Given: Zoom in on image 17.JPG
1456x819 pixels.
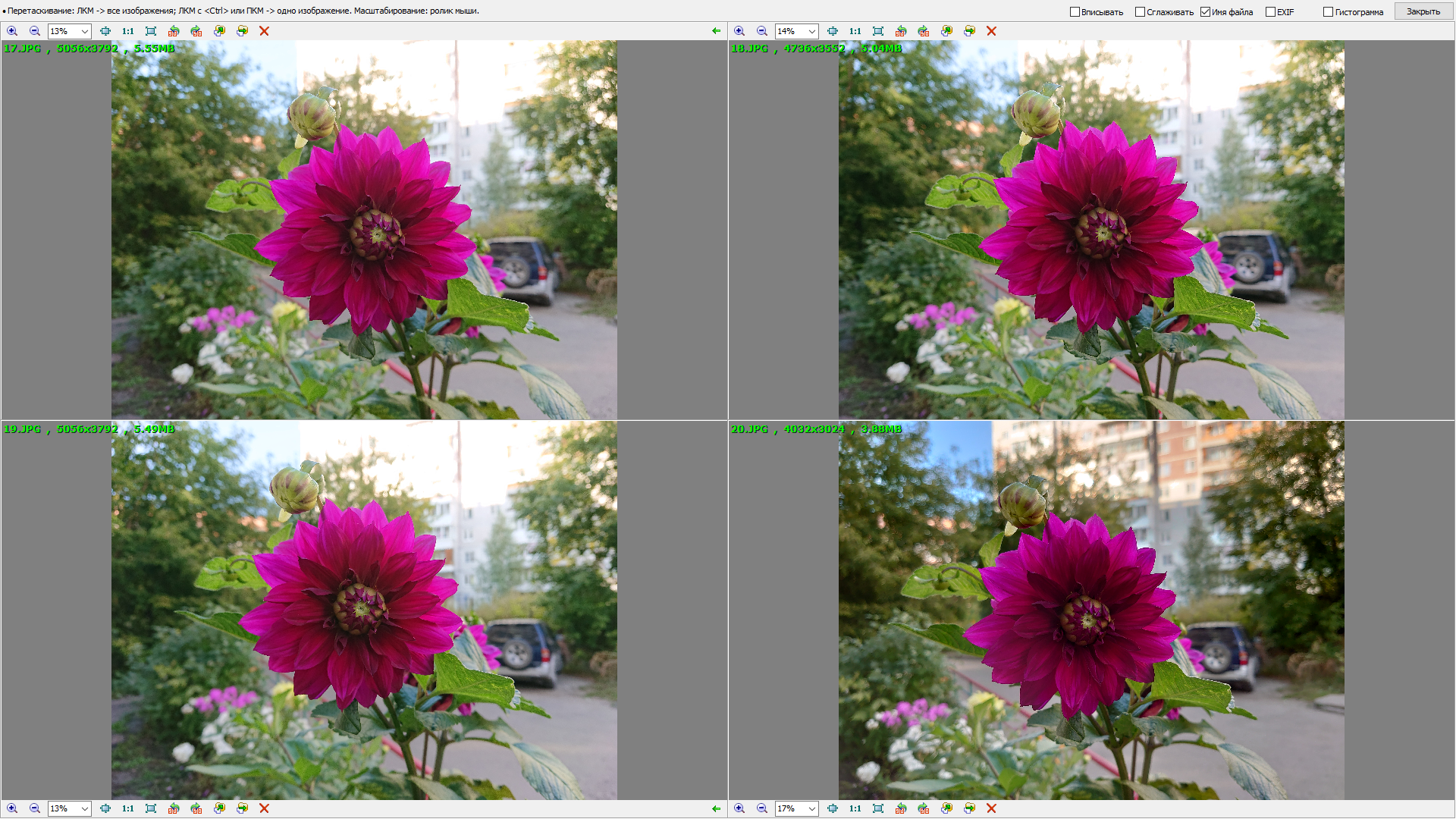Looking at the screenshot, I should 12,31.
